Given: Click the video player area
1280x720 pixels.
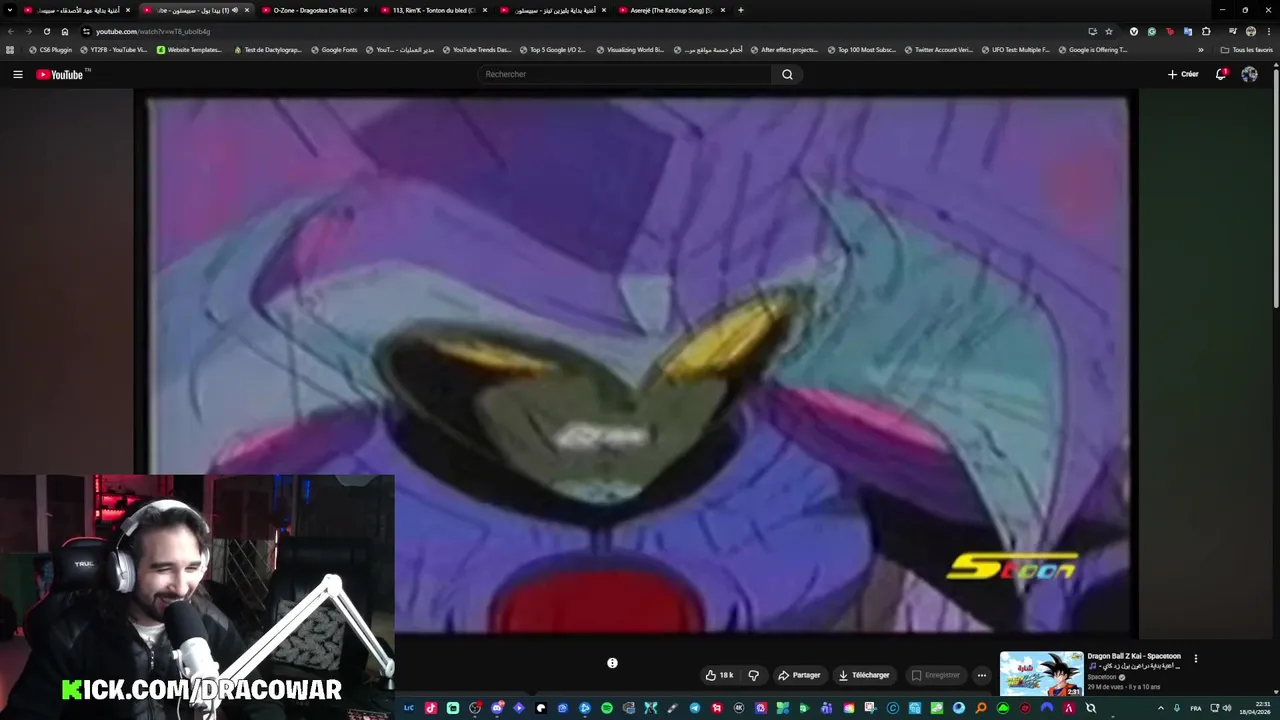Looking at the screenshot, I should tap(636, 362).
